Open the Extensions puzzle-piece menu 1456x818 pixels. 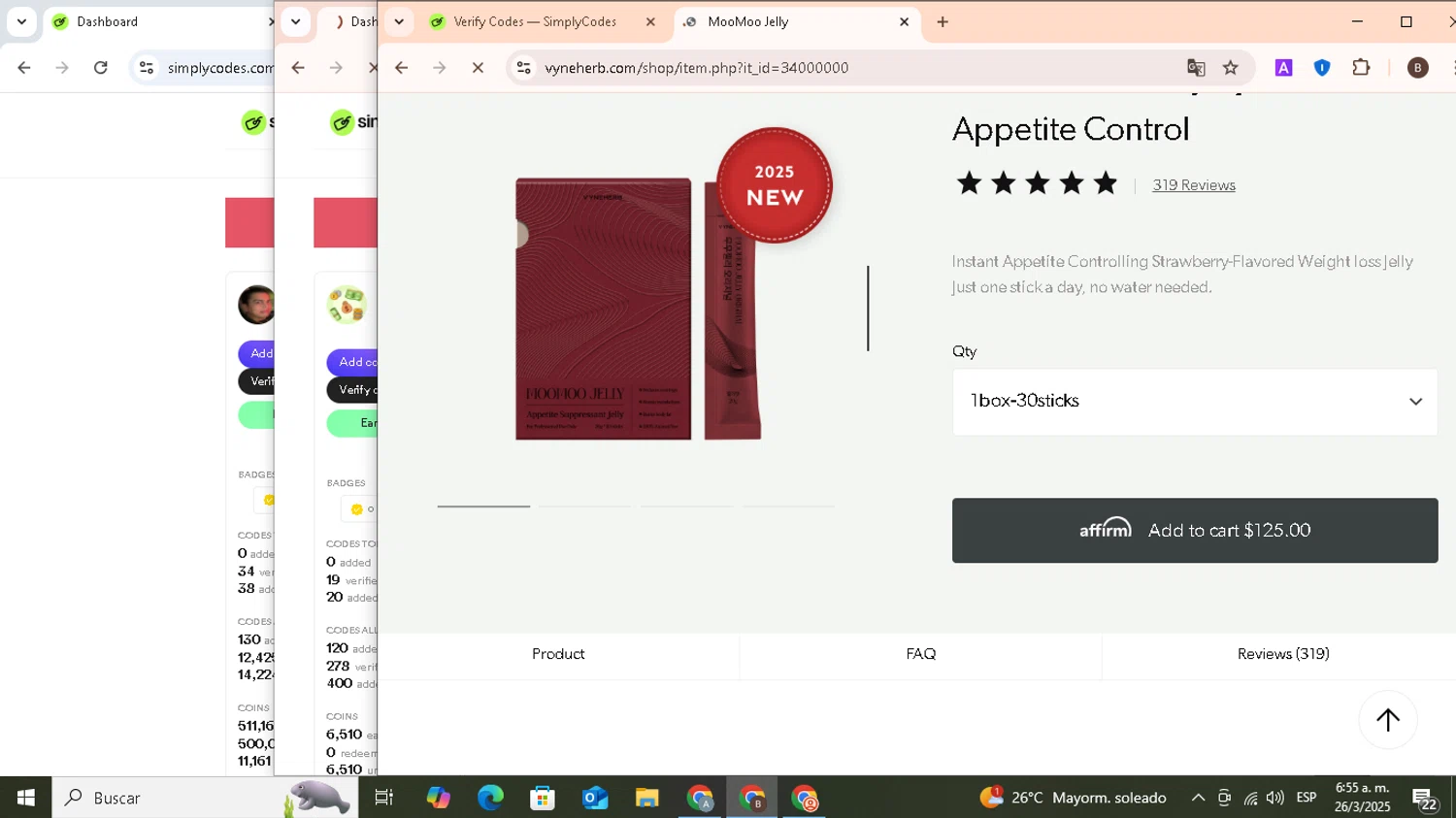click(1361, 68)
